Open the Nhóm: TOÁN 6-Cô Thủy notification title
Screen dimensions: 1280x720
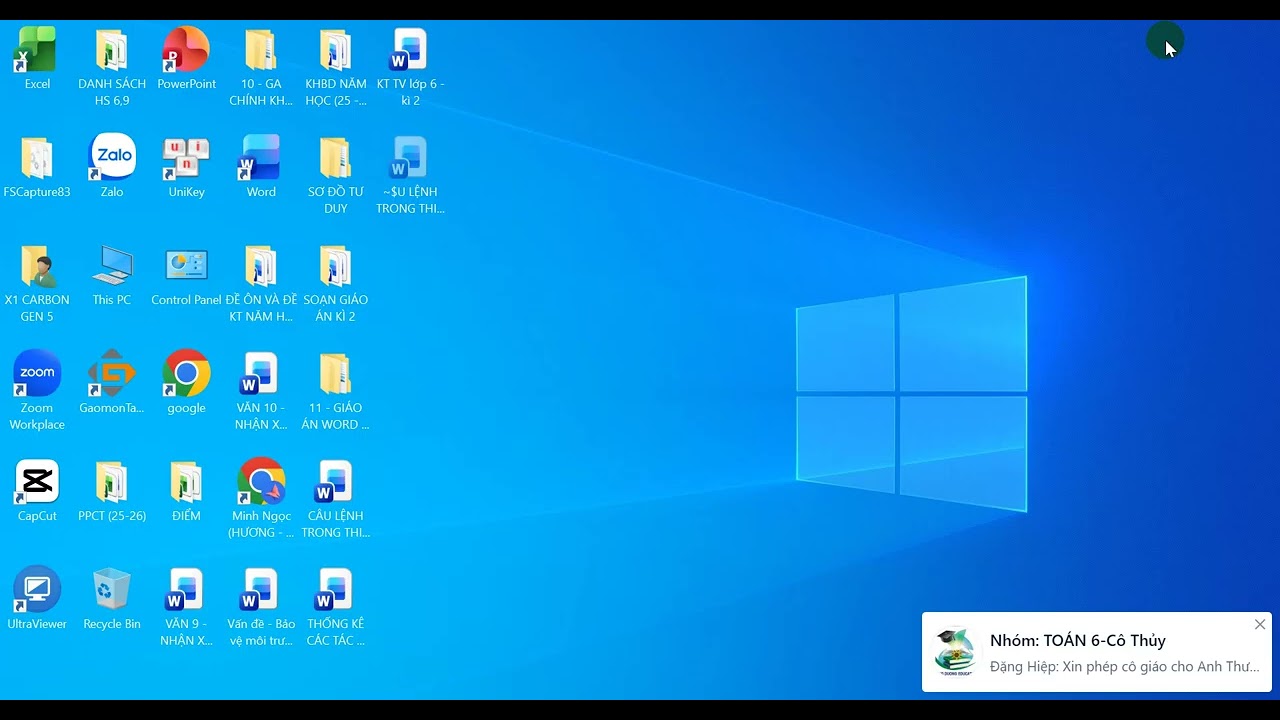tap(1078, 640)
